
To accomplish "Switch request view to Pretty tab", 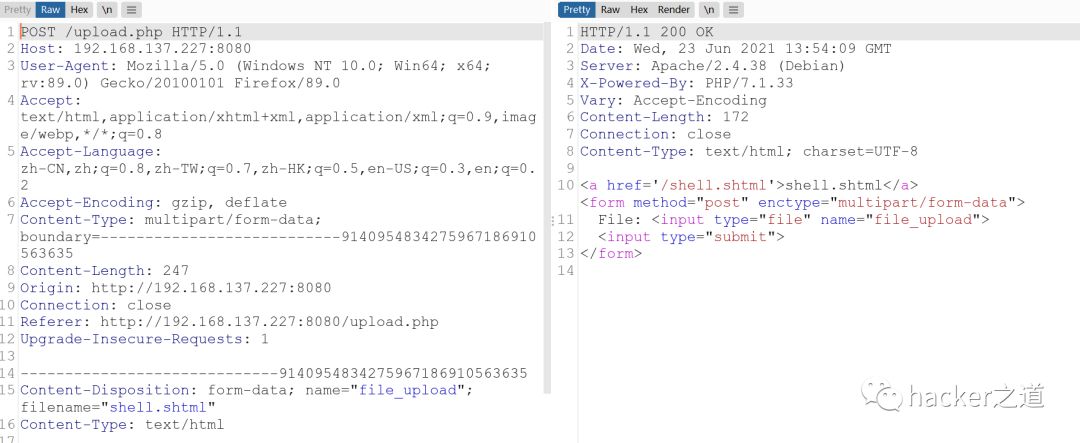I will pyautogui.click(x=17, y=10).
